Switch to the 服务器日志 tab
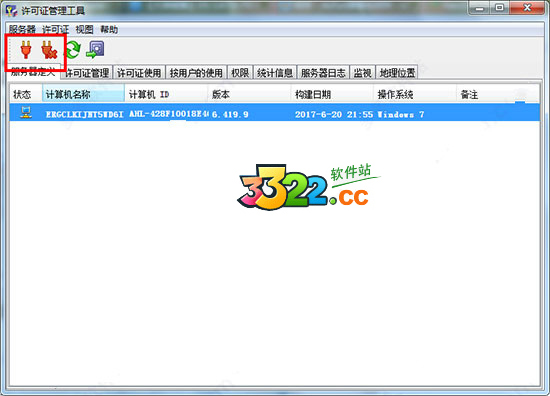The height and width of the screenshot is (396, 550). click(x=323, y=73)
